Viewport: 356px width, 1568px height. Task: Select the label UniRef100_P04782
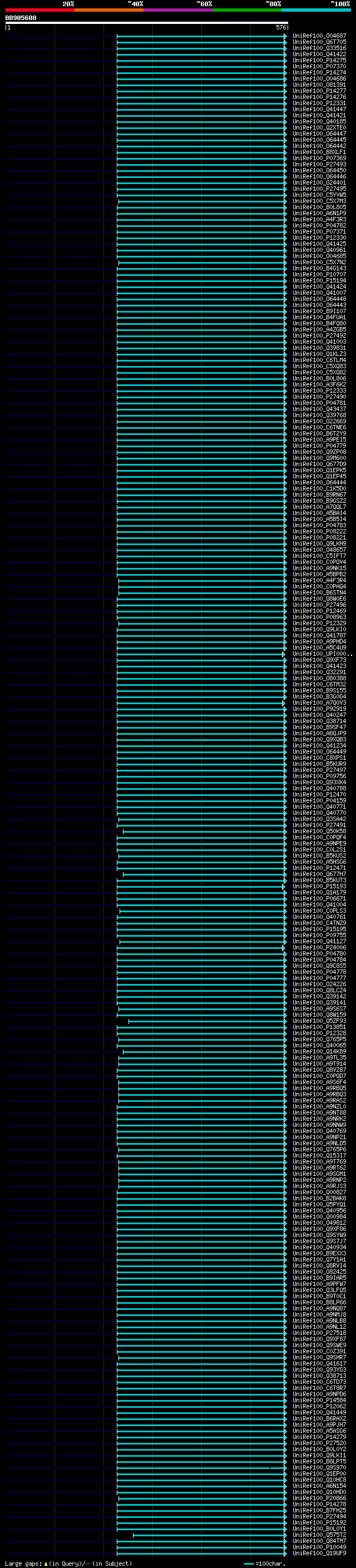[x=319, y=225]
